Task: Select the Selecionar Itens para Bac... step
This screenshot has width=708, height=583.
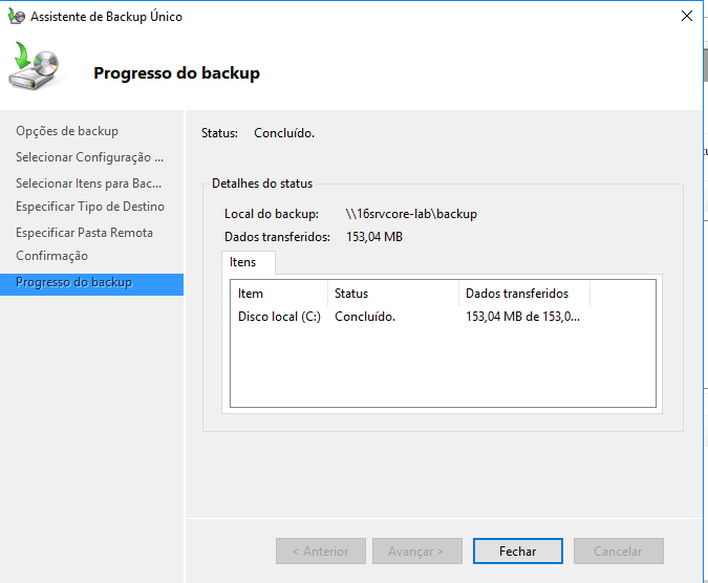Action: point(88,183)
